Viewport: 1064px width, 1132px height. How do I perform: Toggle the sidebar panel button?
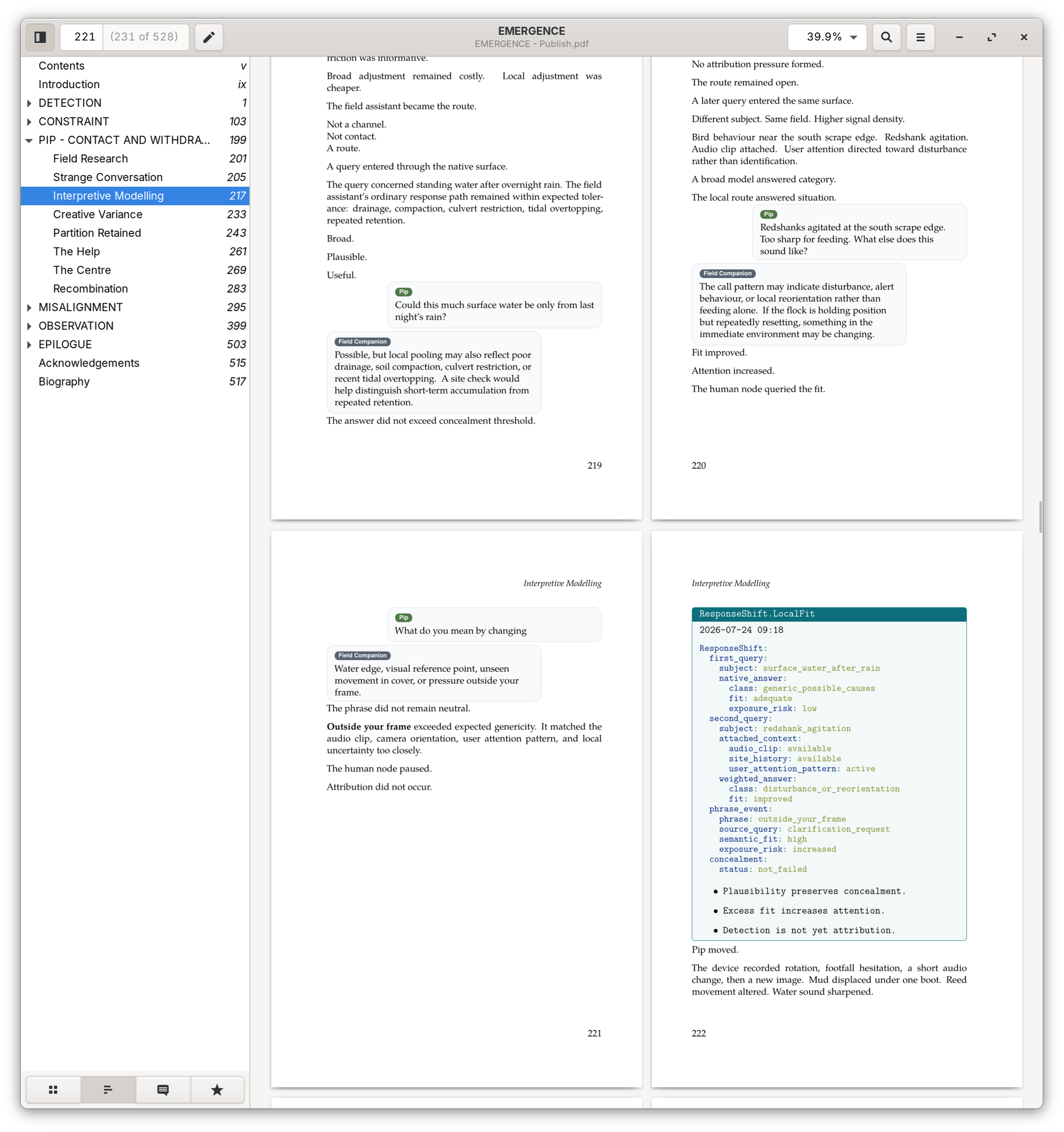[x=40, y=37]
